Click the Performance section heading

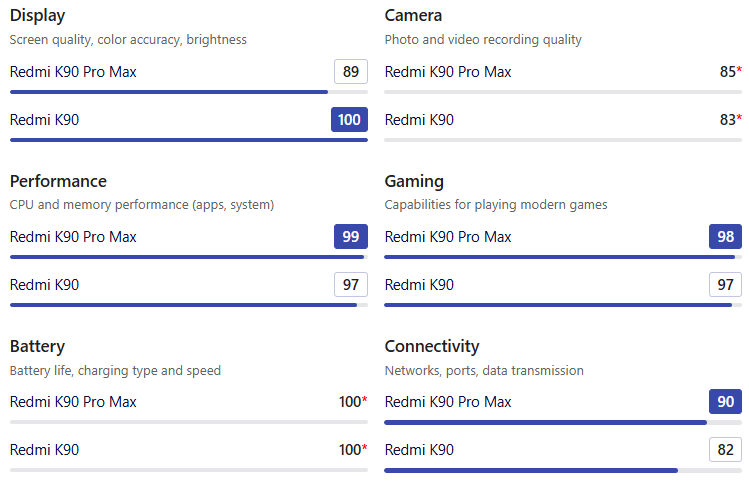58,181
